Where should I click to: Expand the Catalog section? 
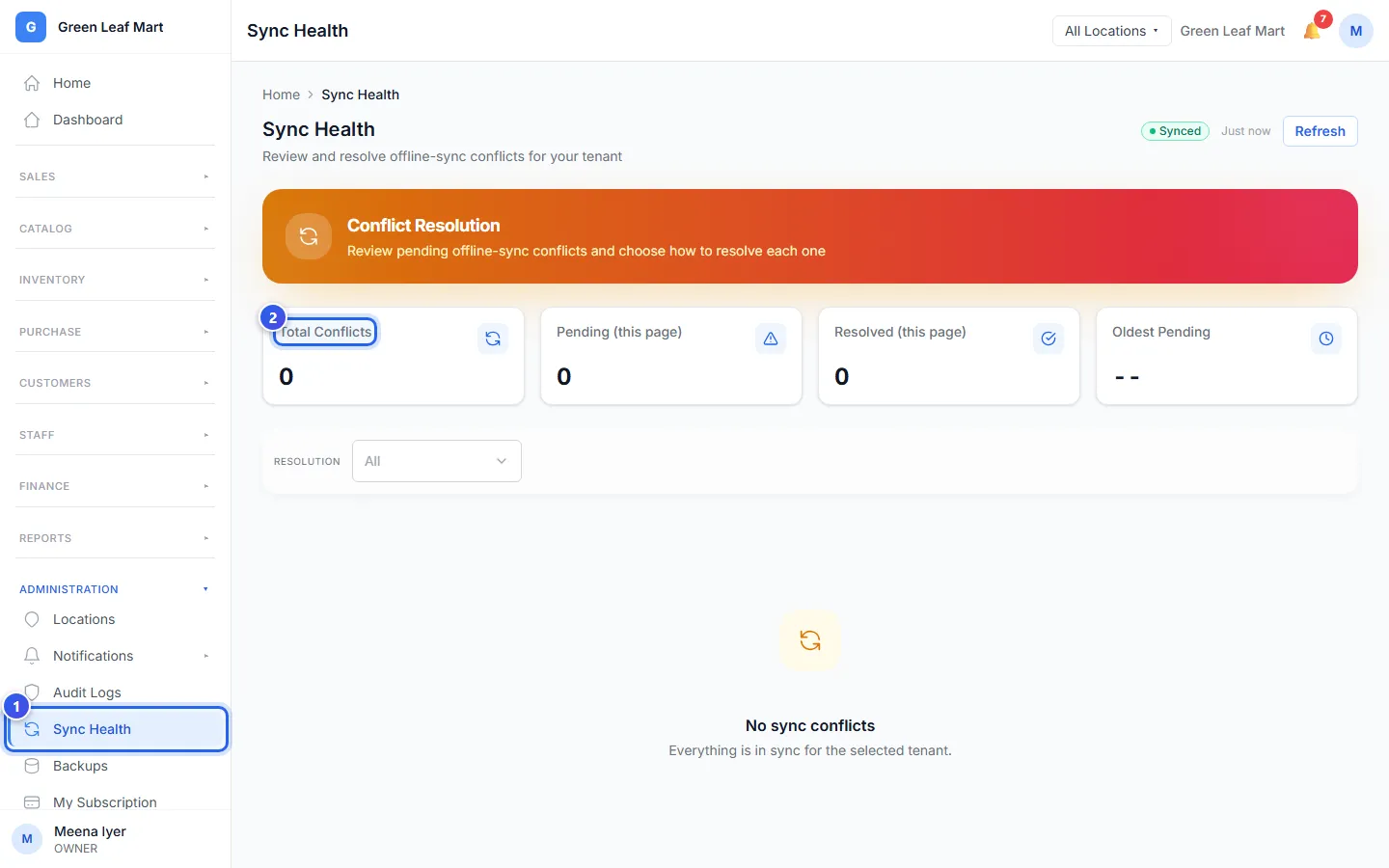tap(116, 229)
